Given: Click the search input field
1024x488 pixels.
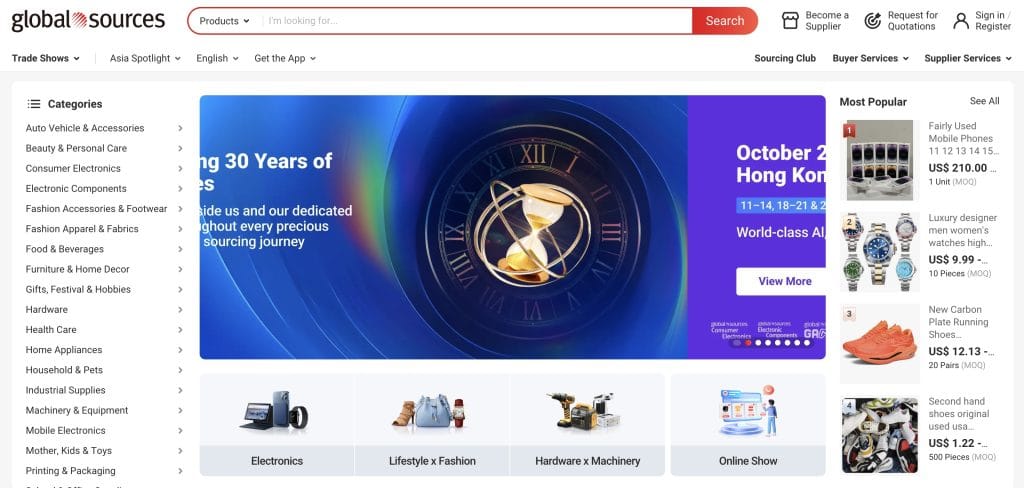Looking at the screenshot, I should [476, 21].
